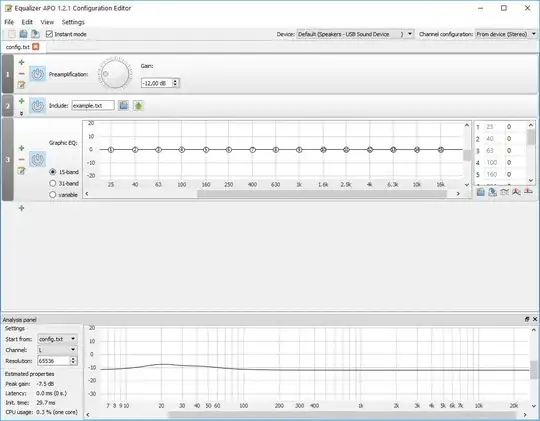The height and width of the screenshot is (421, 540).
Task: Select row handle 1 for Preamplification
Action: tap(8, 74)
